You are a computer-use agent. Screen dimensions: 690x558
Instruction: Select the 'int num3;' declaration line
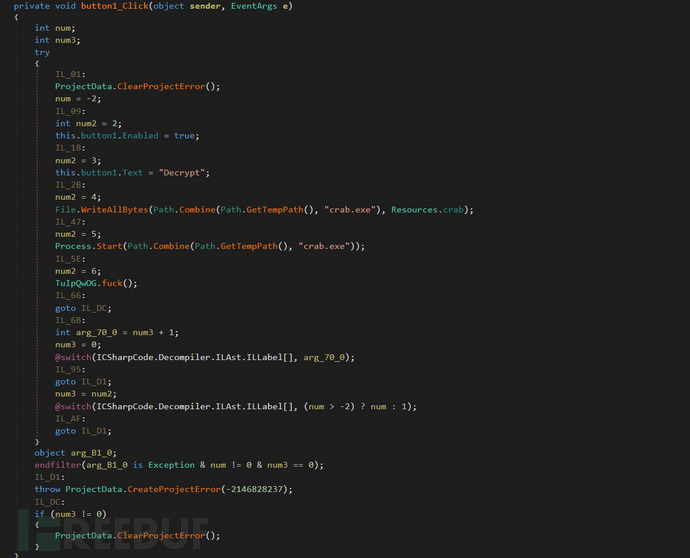click(x=58, y=40)
